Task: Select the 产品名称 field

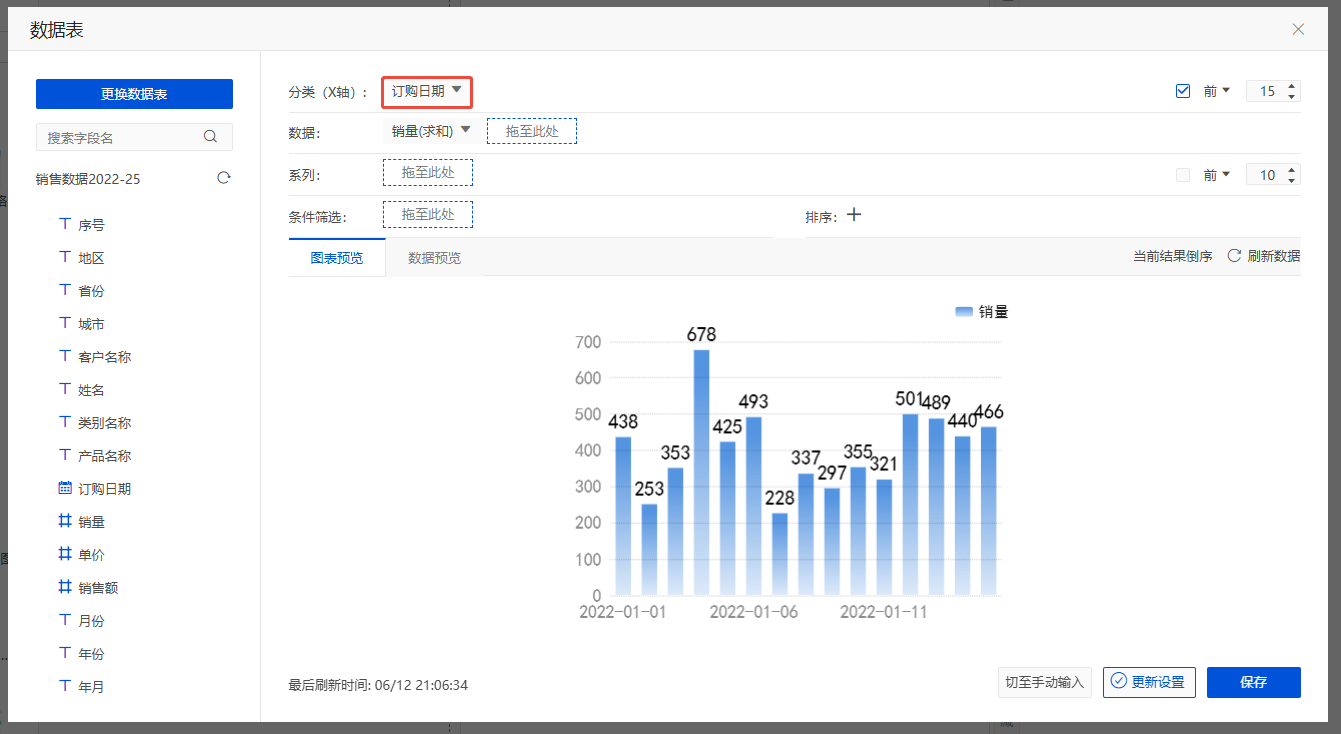Action: (x=105, y=456)
